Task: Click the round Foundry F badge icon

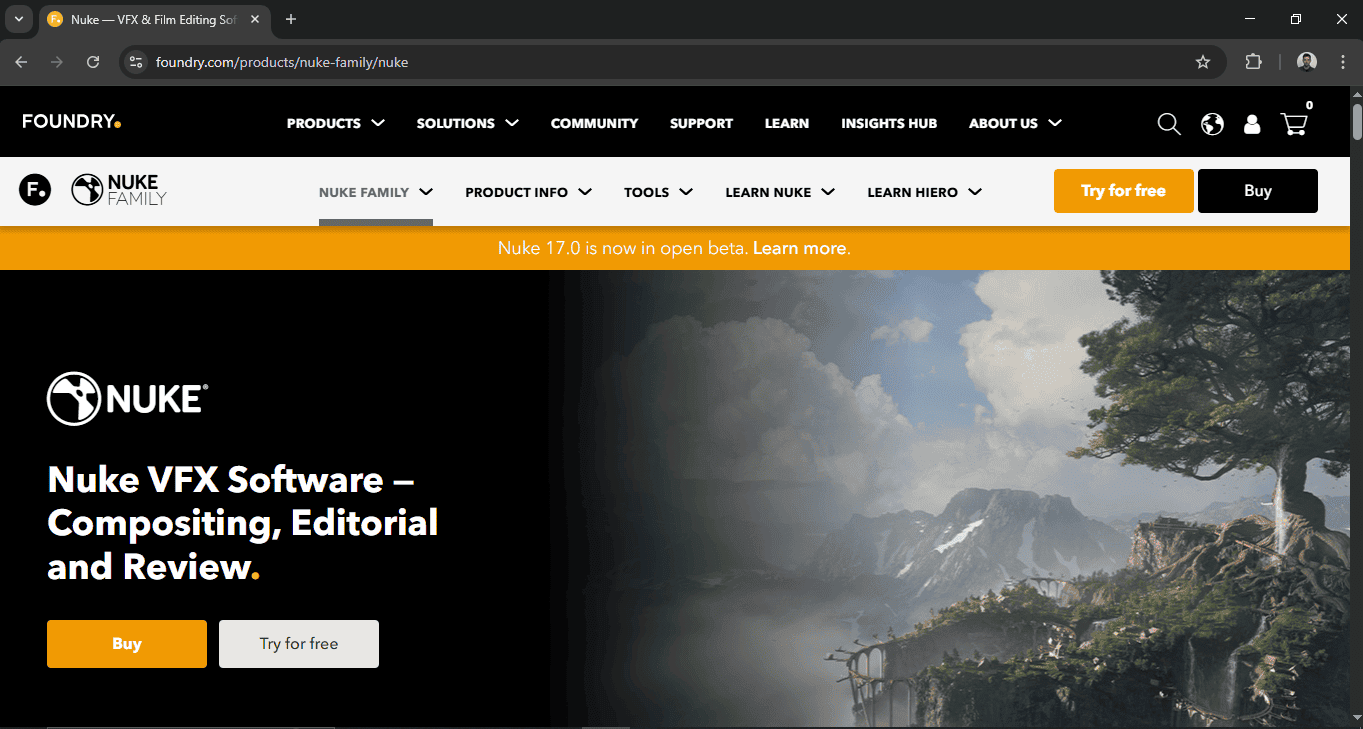Action: 35,189
